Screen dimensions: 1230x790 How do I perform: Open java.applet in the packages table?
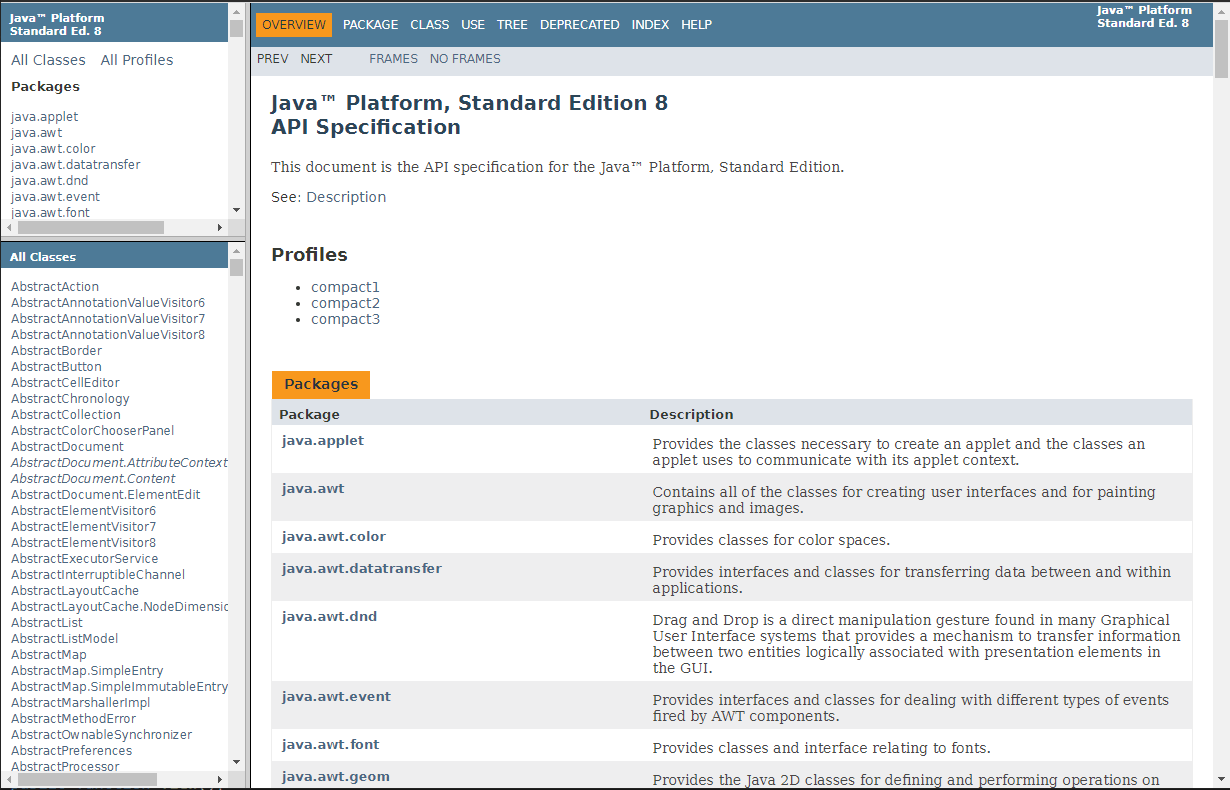[323, 441]
